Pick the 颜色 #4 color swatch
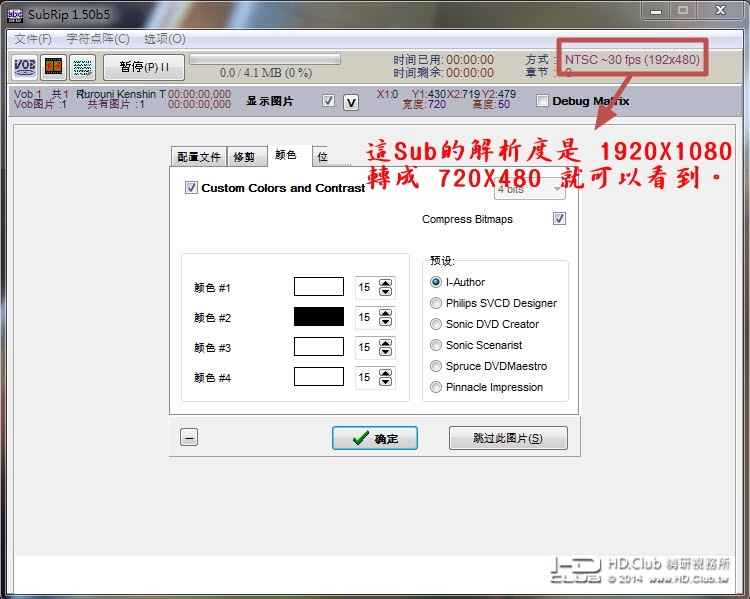Image resolution: width=750 pixels, height=599 pixels. (319, 377)
